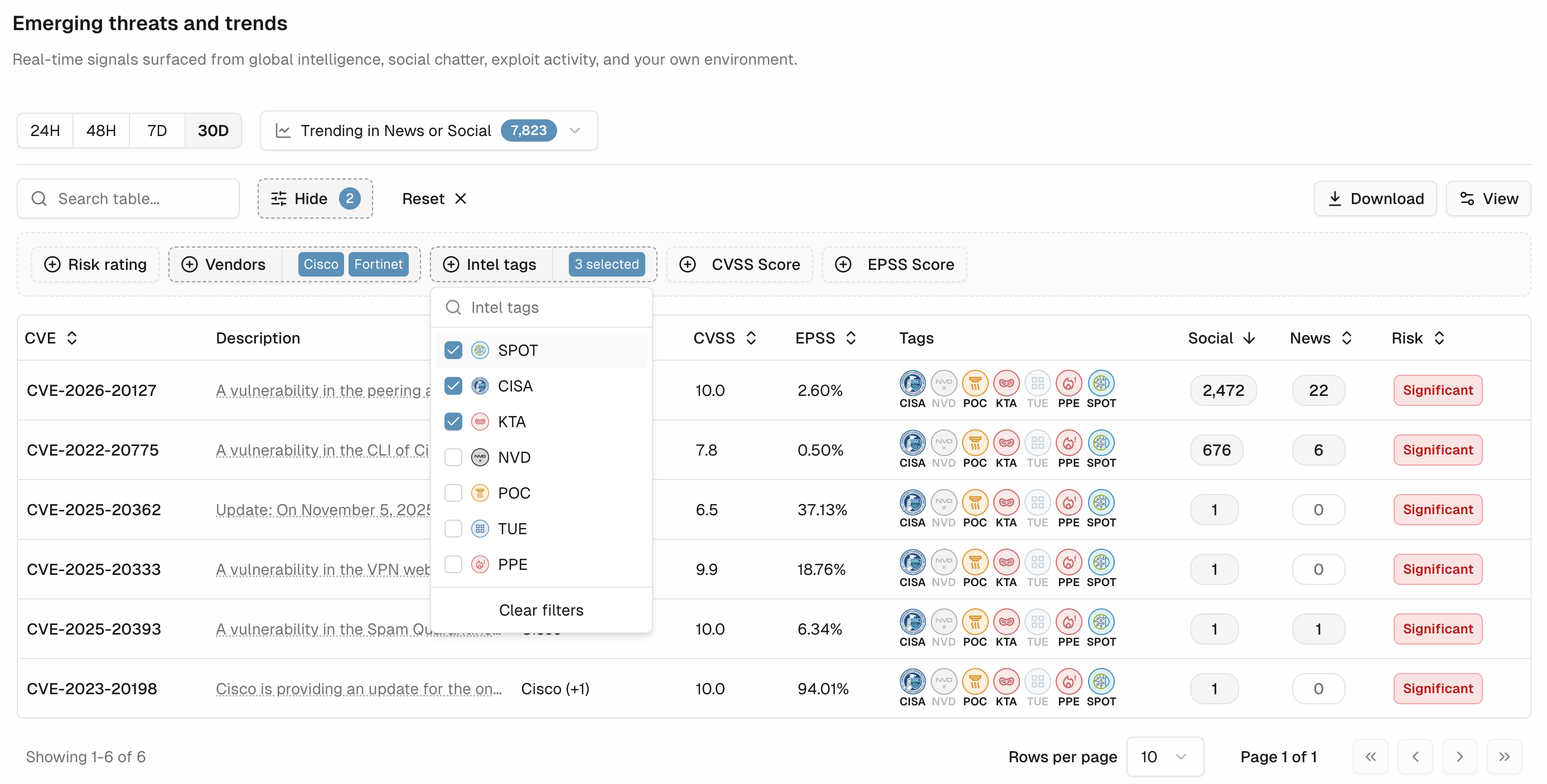Enable the POC intel tag checkbox
This screenshot has width=1547, height=784.
[453, 493]
